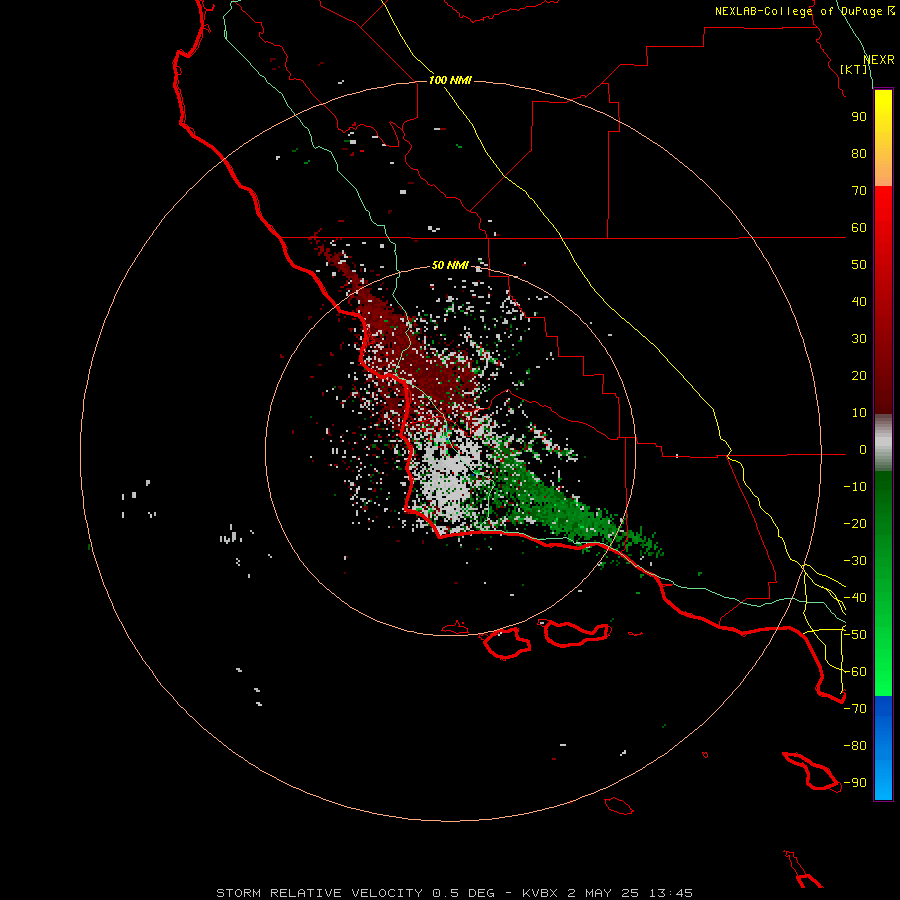Click the "-60" scale value
This screenshot has height=900, width=900.
855,672
